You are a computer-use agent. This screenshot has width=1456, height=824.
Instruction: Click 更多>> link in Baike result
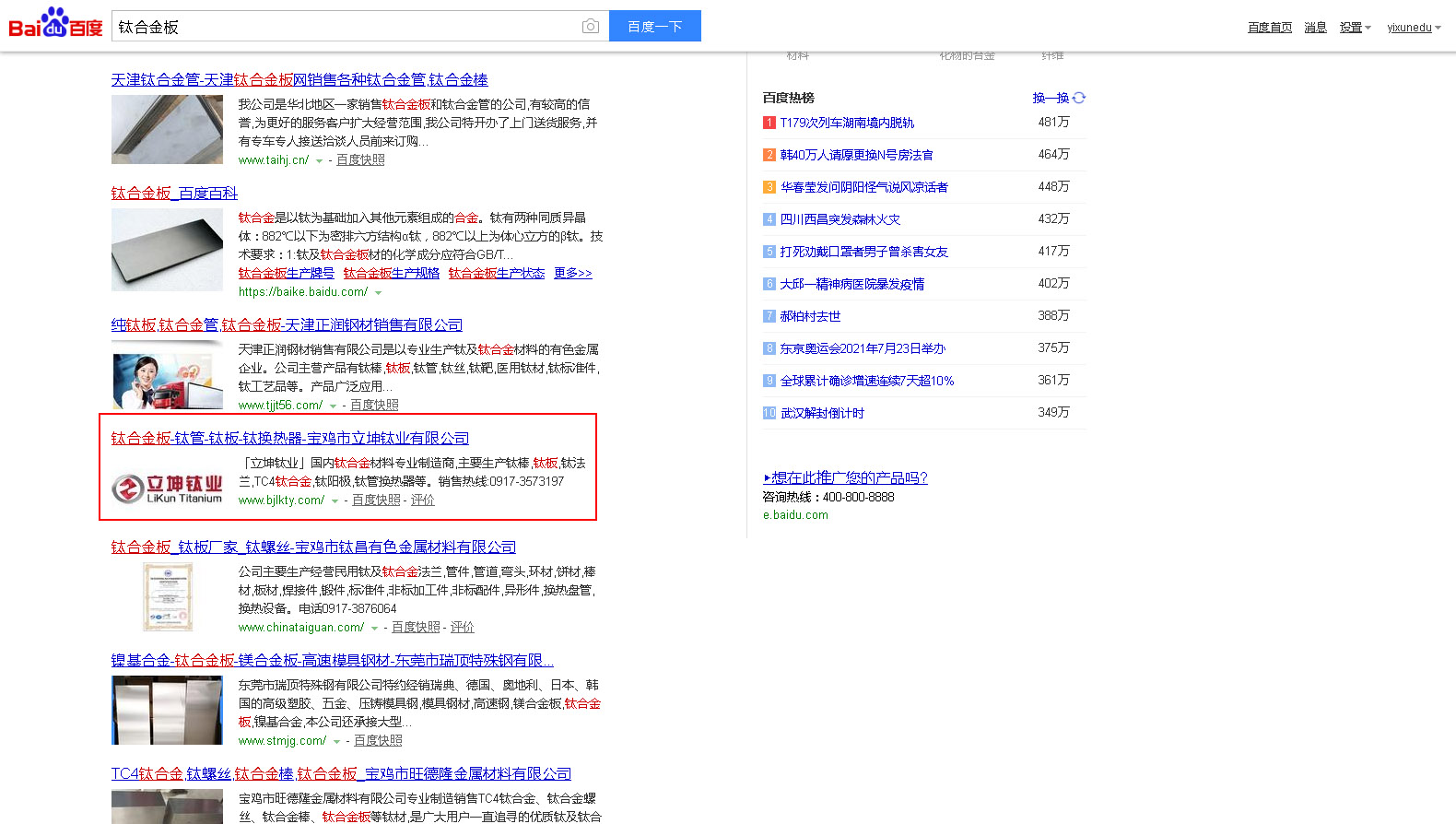(x=572, y=274)
